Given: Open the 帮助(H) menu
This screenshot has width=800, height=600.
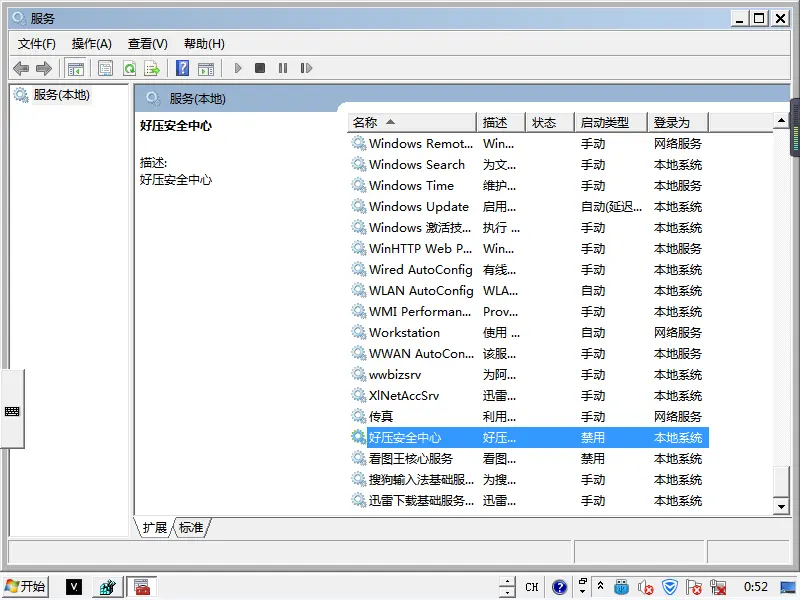Looking at the screenshot, I should tap(204, 44).
